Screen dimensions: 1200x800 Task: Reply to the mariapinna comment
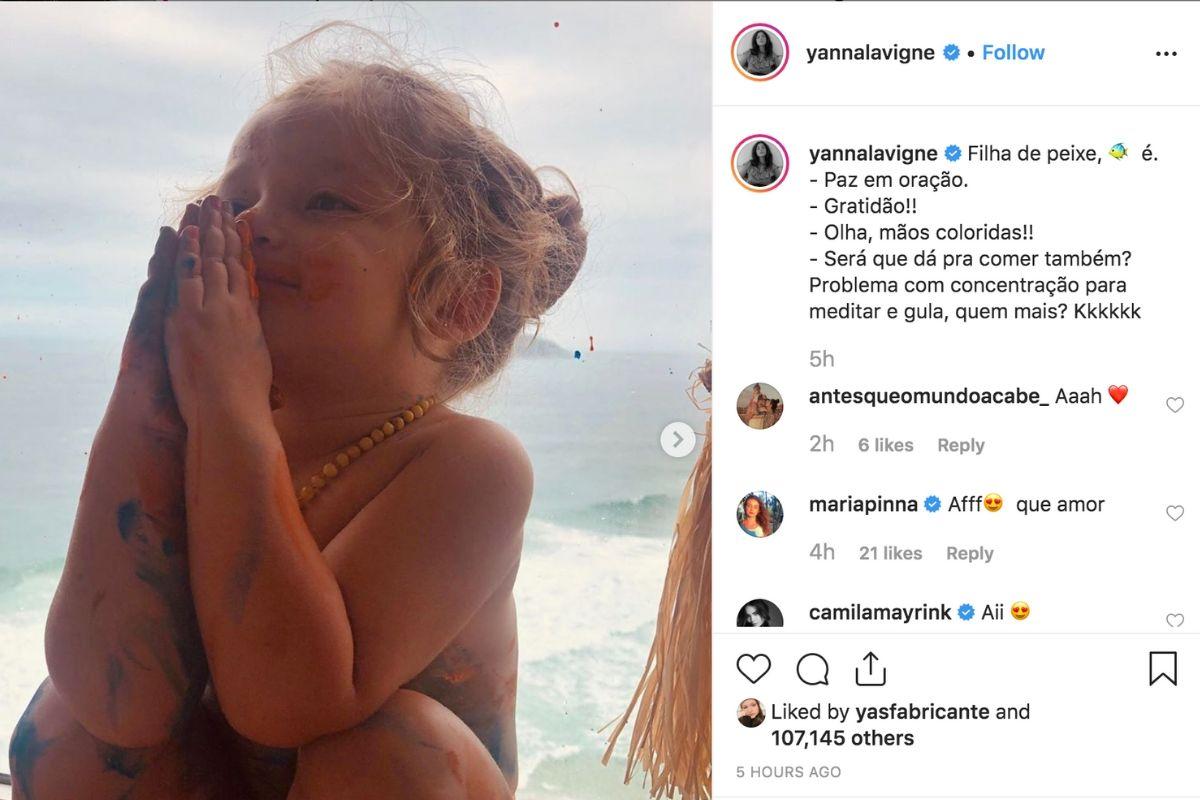969,553
